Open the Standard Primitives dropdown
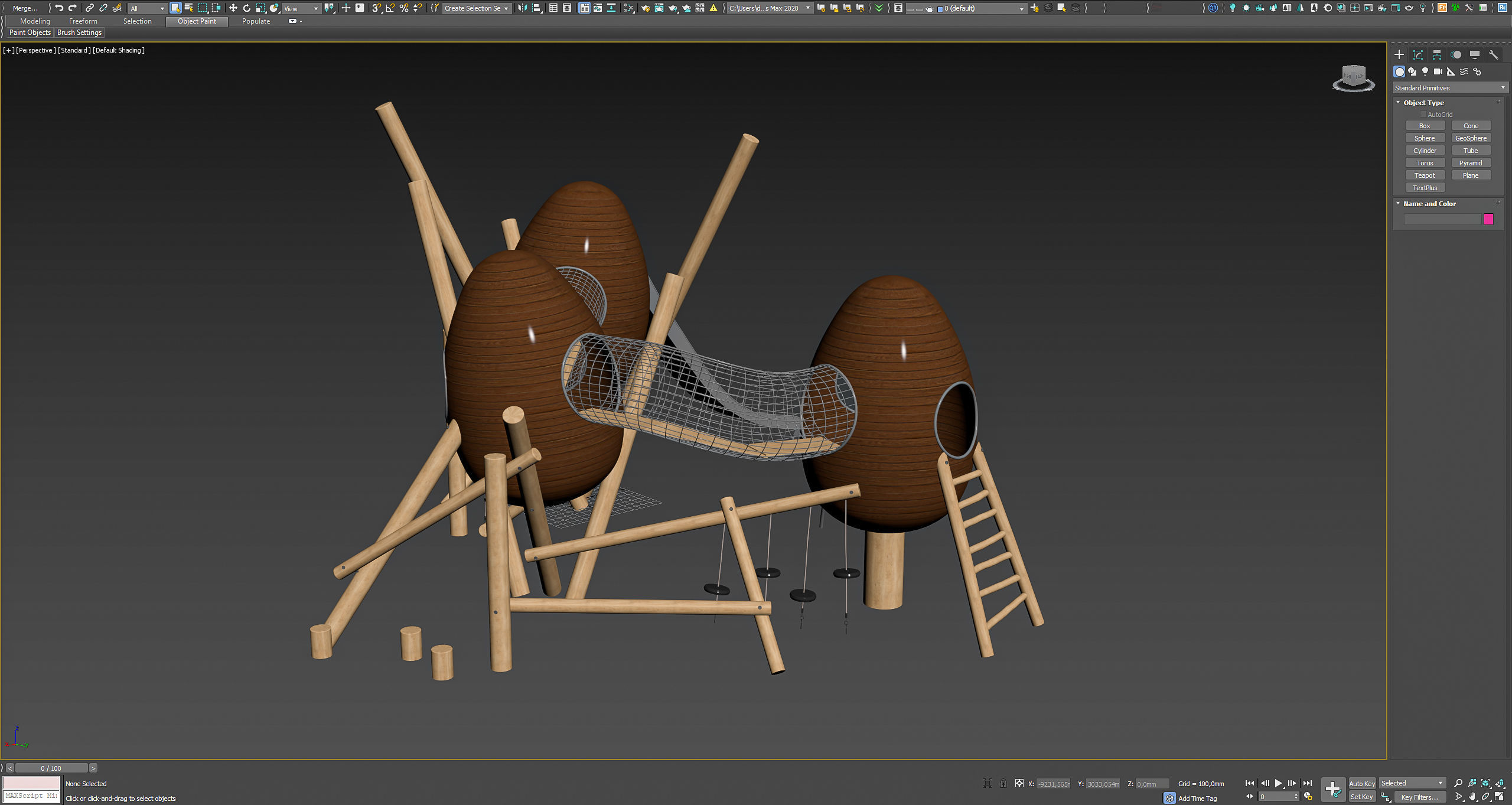The height and width of the screenshot is (805, 1512). tap(1450, 88)
